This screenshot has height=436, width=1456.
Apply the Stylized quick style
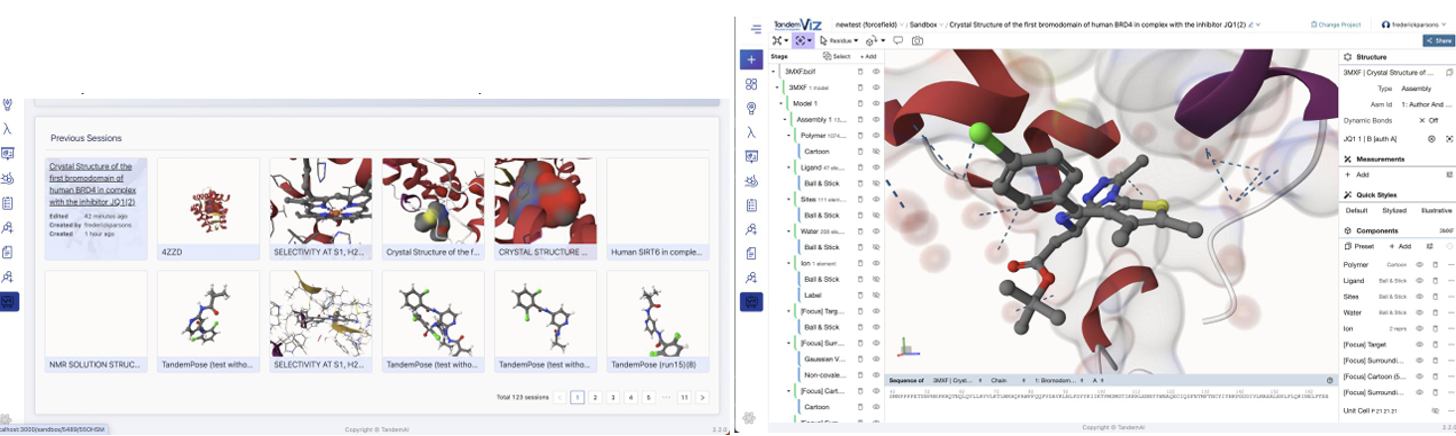[x=1396, y=211]
